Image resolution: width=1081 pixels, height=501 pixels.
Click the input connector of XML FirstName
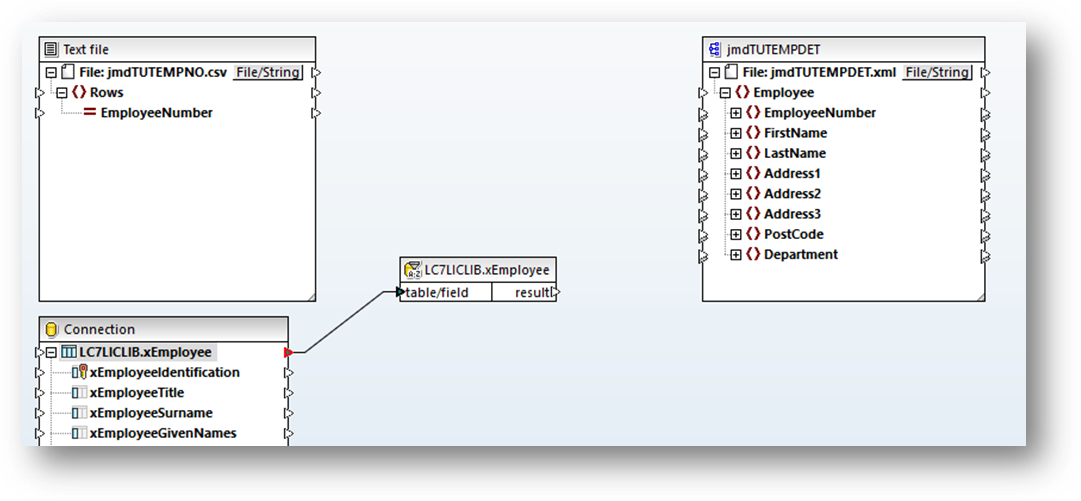pyautogui.click(x=703, y=133)
